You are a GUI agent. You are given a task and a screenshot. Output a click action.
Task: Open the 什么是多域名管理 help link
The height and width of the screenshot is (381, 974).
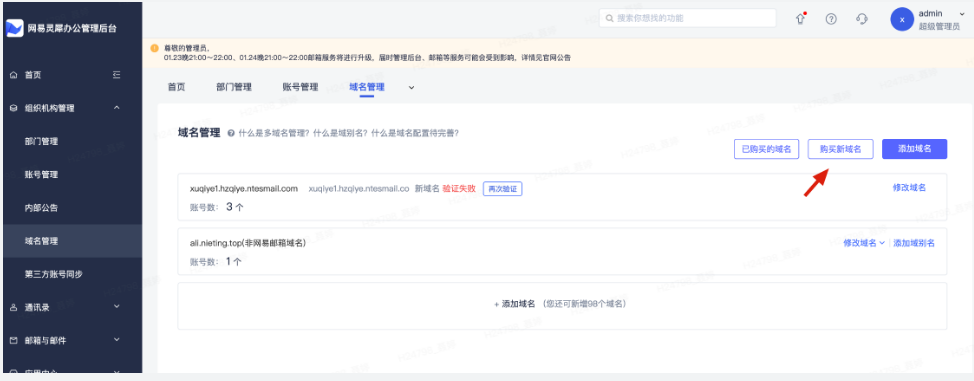(274, 133)
